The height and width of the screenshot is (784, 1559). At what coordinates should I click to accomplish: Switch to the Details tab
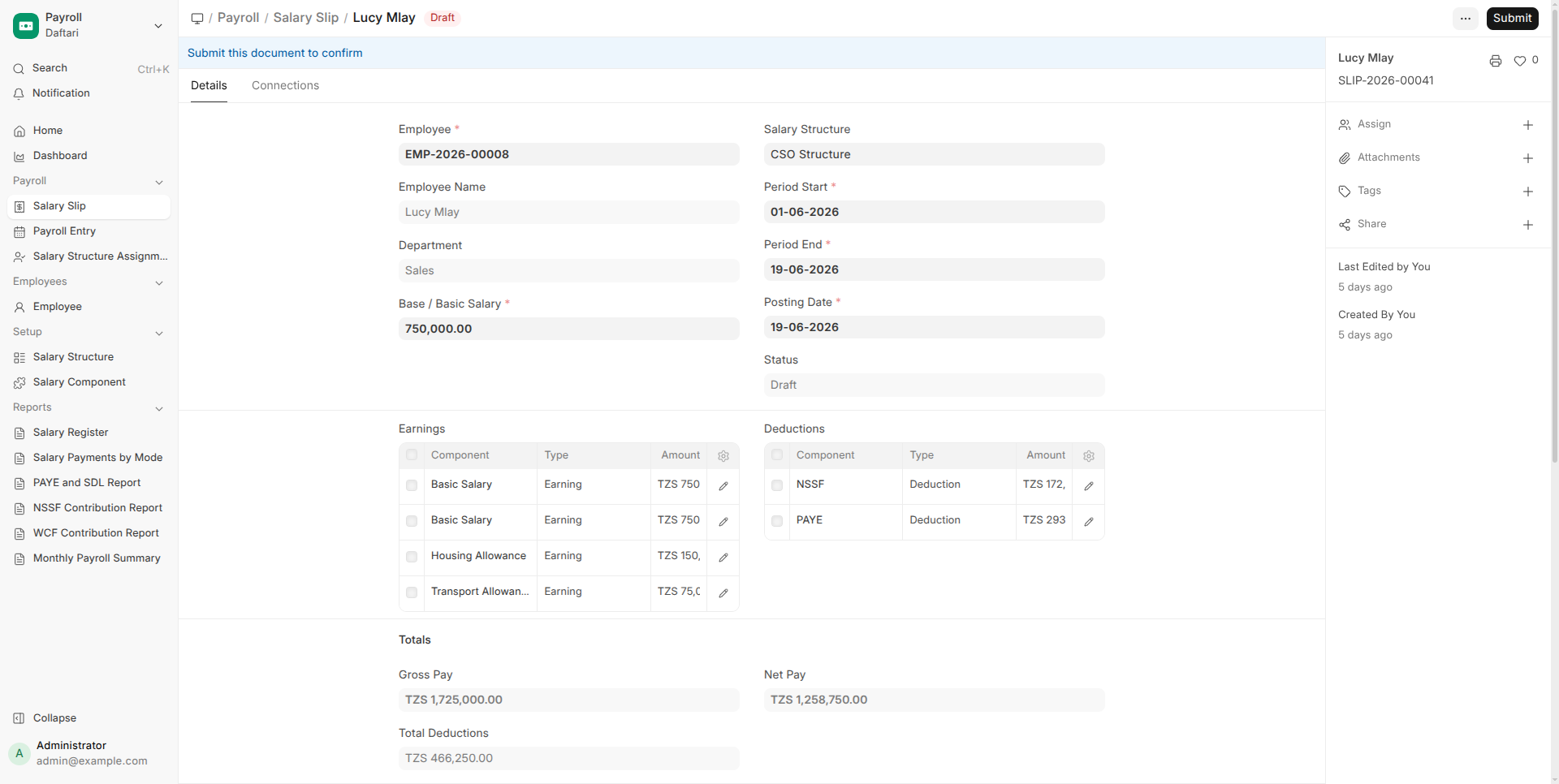point(209,85)
